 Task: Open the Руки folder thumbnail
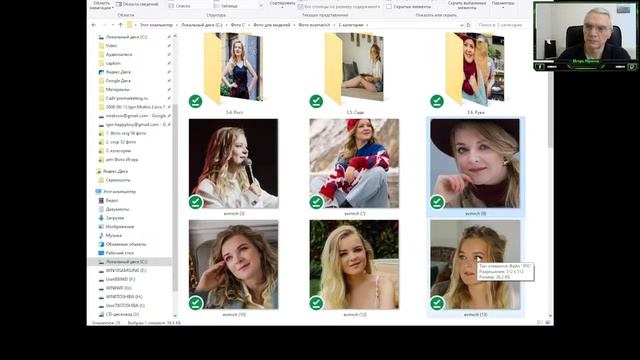[475, 69]
